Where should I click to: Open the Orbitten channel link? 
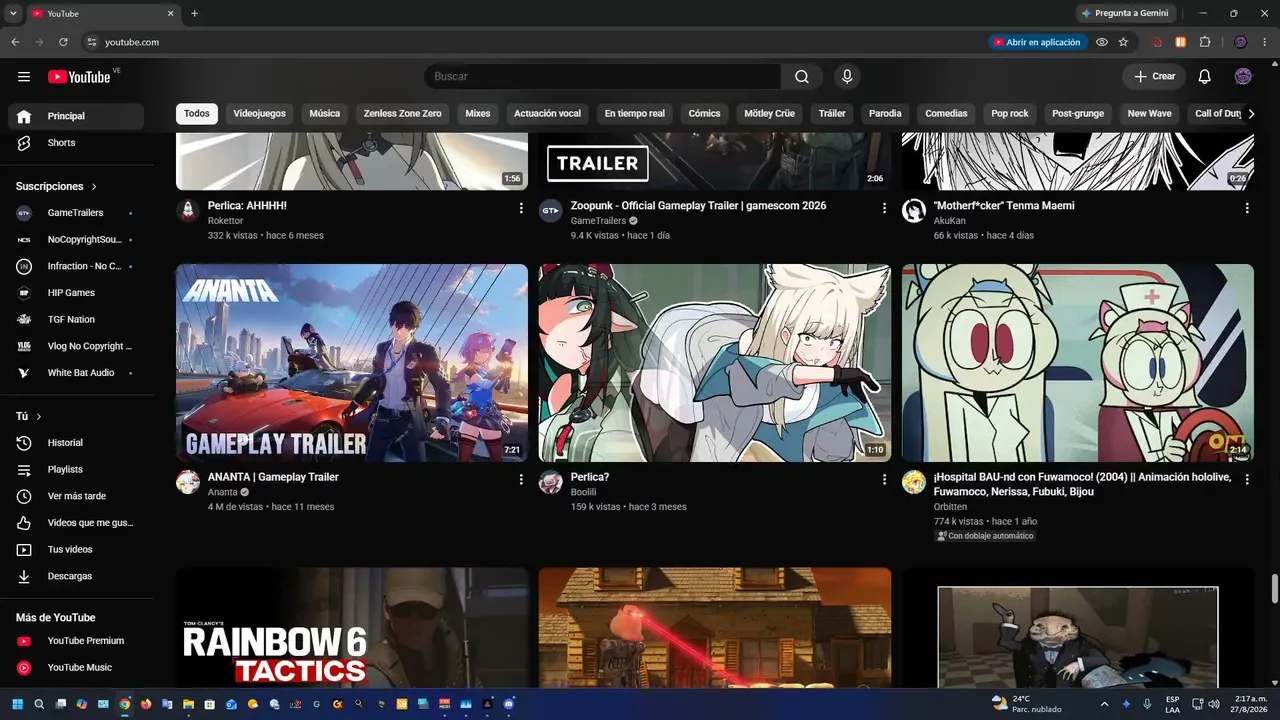point(950,507)
